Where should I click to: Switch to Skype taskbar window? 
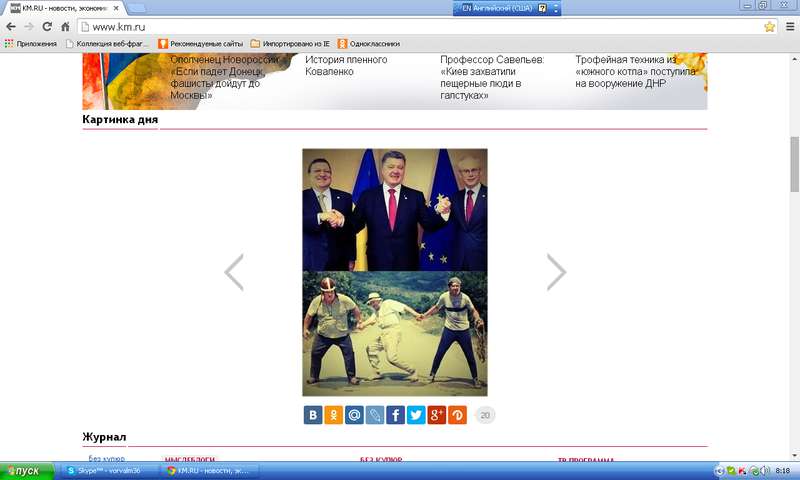click(108, 471)
